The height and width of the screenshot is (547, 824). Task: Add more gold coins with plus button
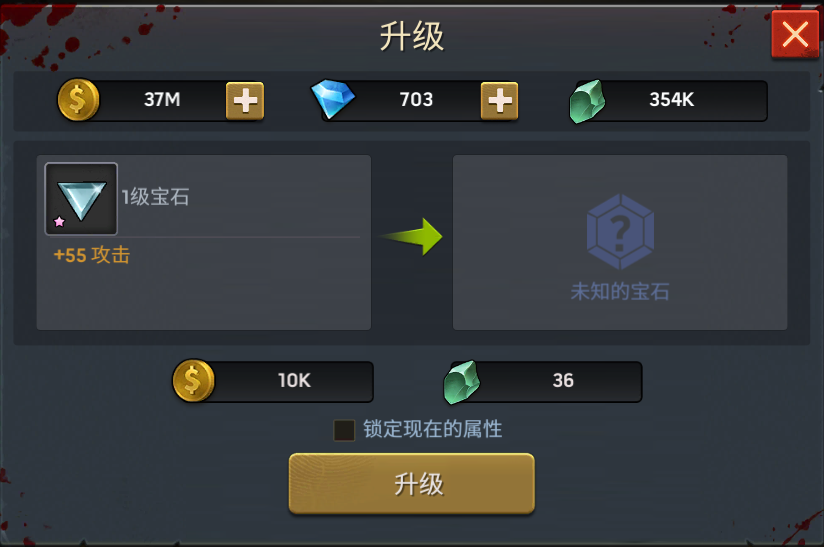(245, 100)
